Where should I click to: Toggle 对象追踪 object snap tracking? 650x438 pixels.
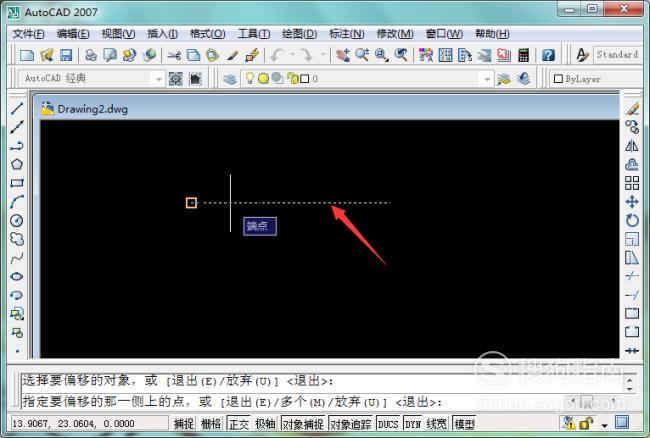(351, 423)
